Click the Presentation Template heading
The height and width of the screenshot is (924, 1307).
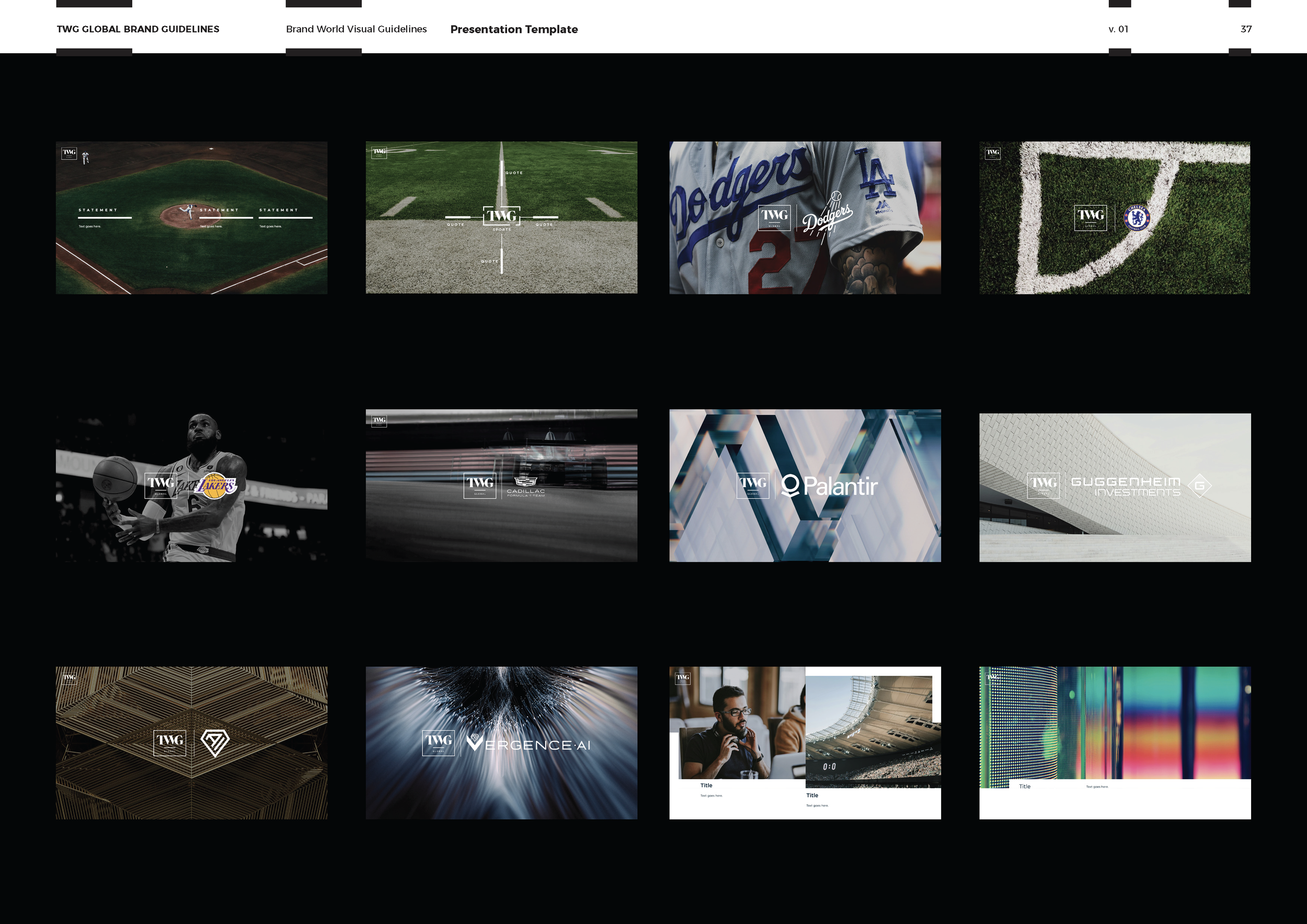click(x=513, y=29)
